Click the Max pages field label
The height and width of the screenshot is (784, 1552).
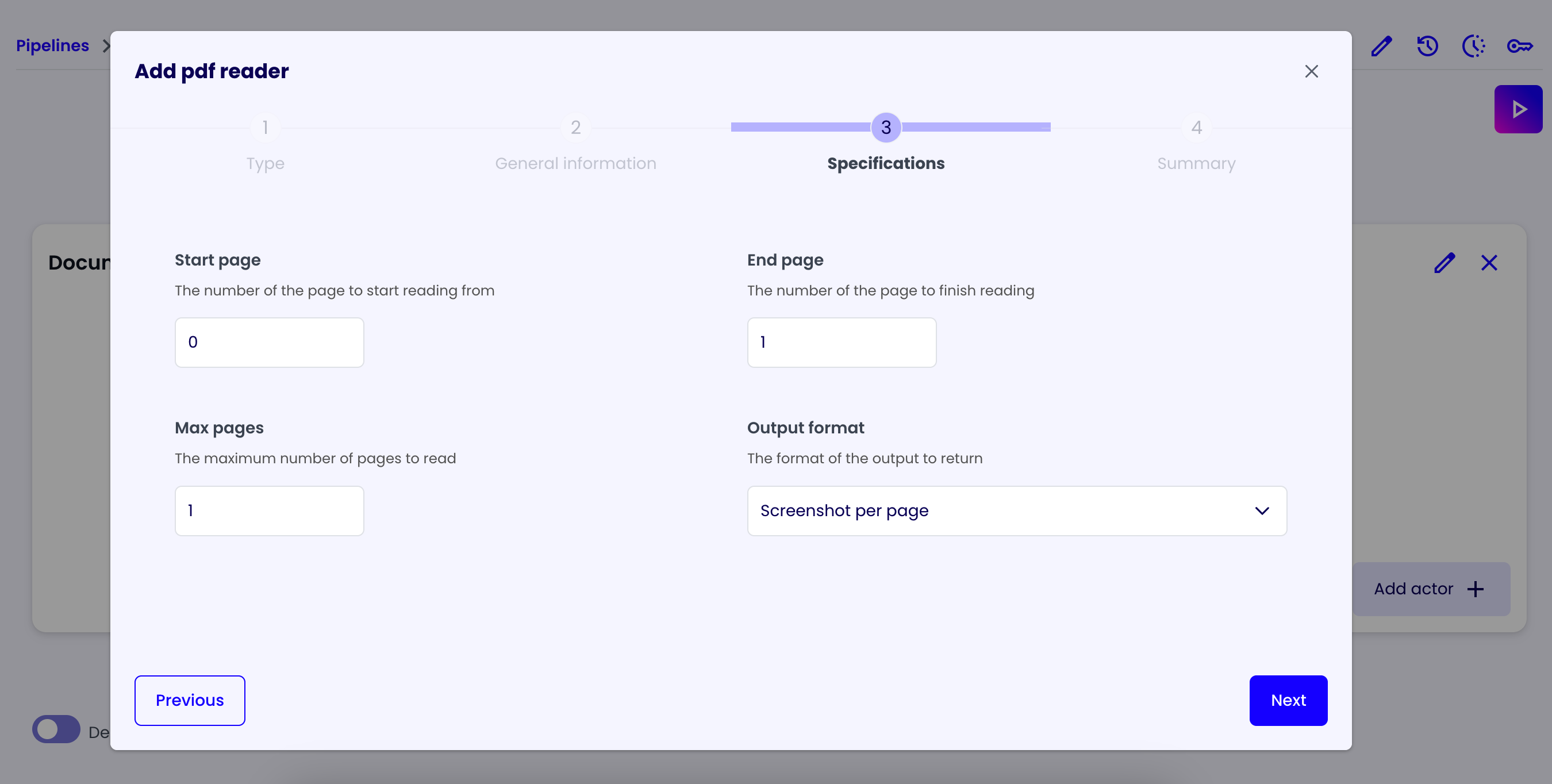(x=220, y=428)
